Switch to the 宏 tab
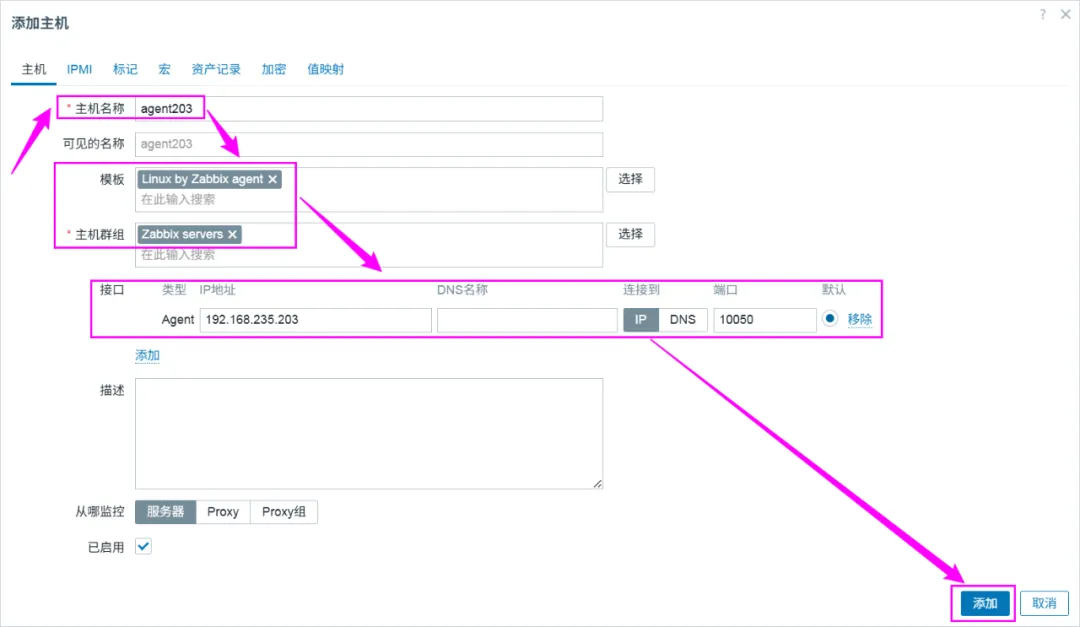The image size is (1080, 627). point(164,69)
